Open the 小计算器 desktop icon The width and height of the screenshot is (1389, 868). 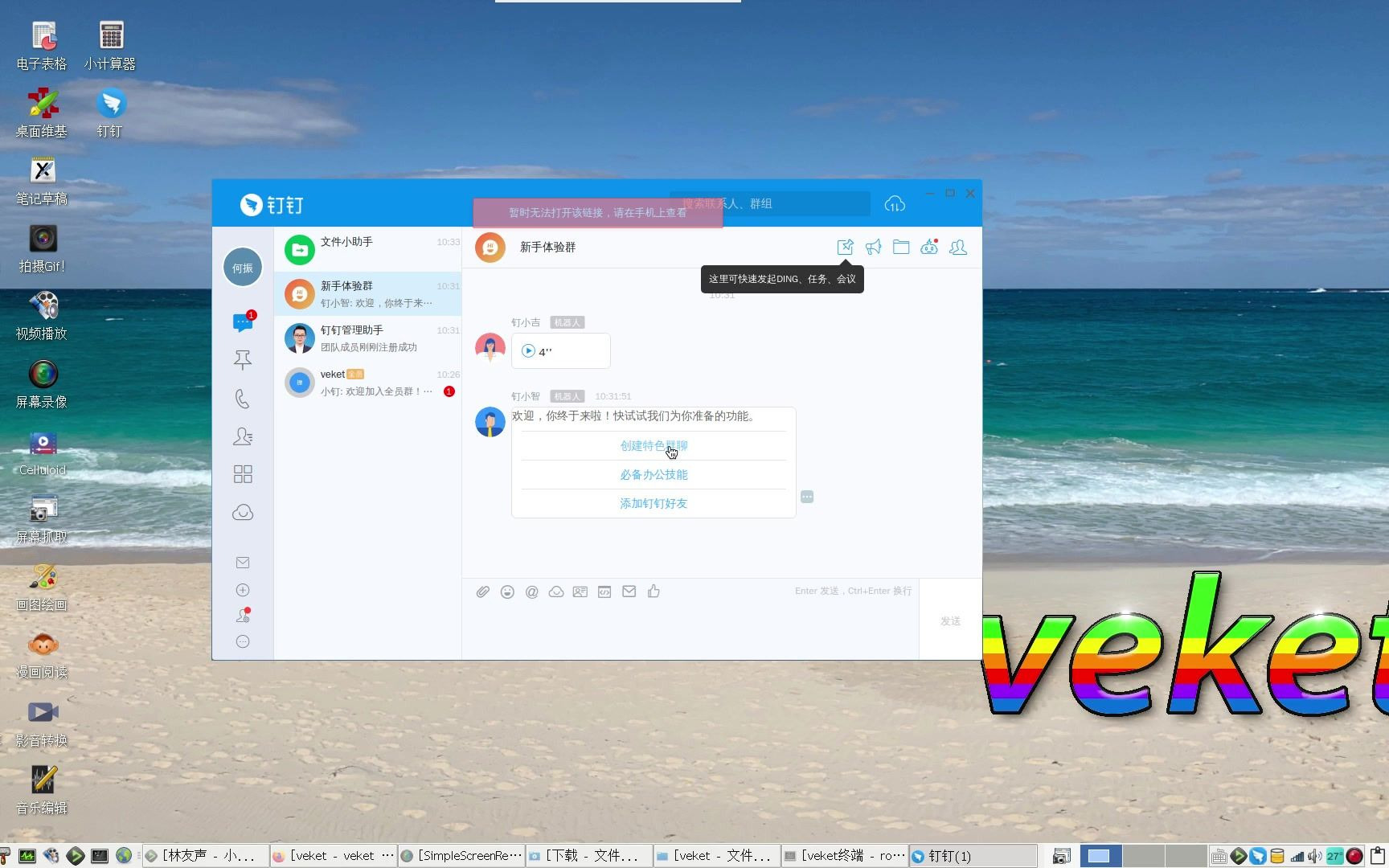click(x=110, y=46)
